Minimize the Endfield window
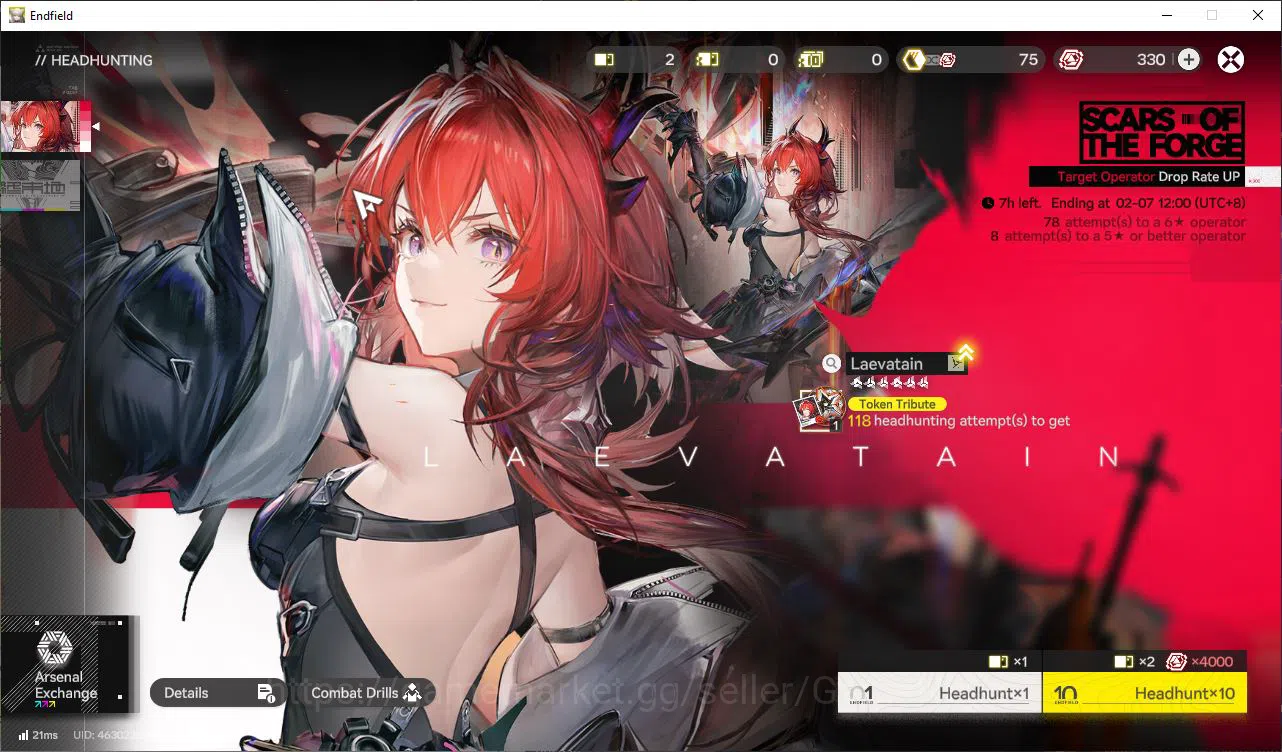The image size is (1282, 752). pos(1166,15)
